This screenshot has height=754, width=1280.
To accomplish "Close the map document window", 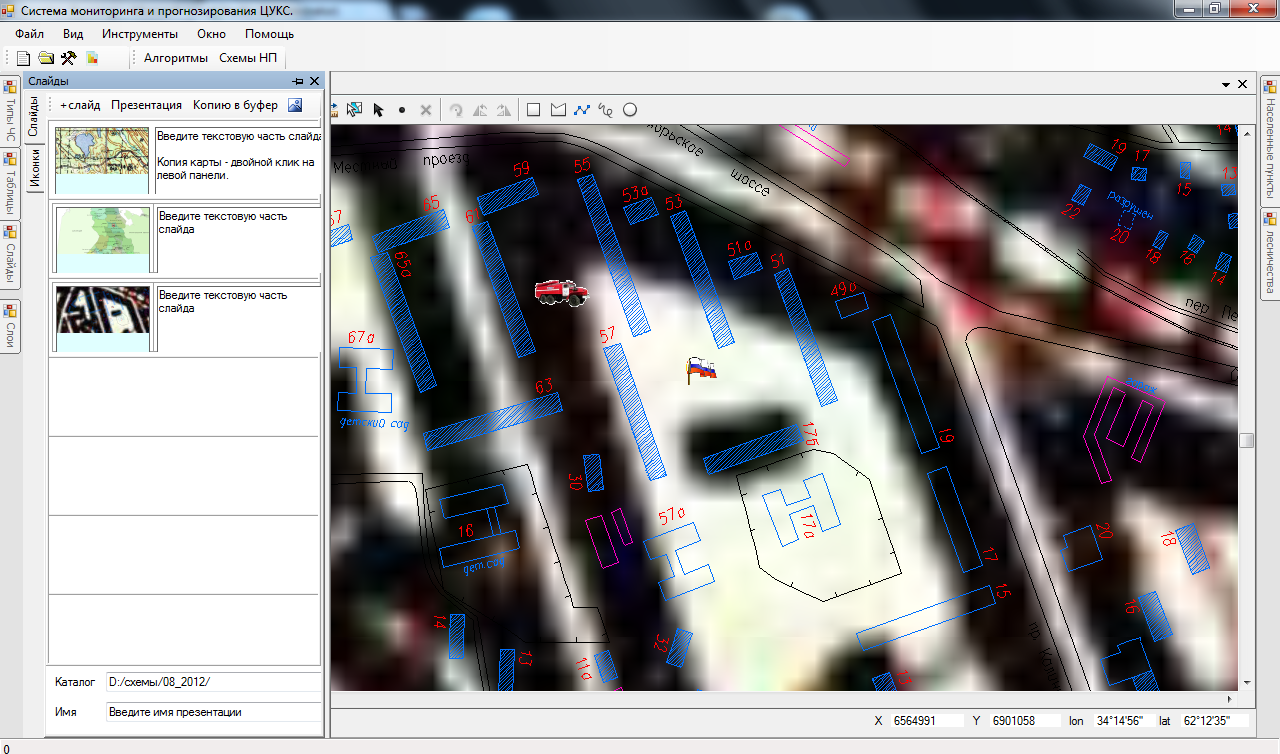I will pyautogui.click(x=1243, y=84).
